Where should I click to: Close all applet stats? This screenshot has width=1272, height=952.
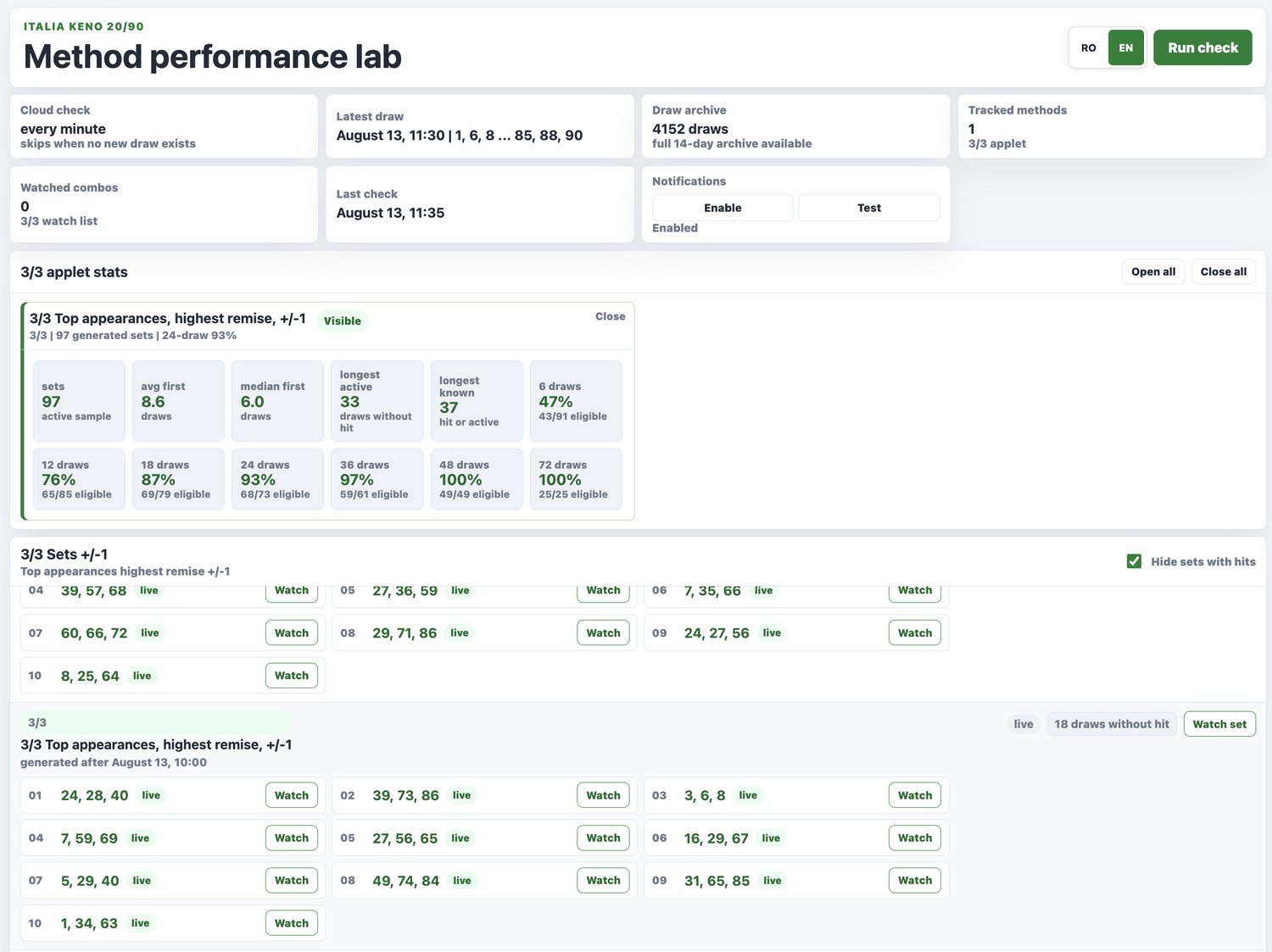point(1223,271)
